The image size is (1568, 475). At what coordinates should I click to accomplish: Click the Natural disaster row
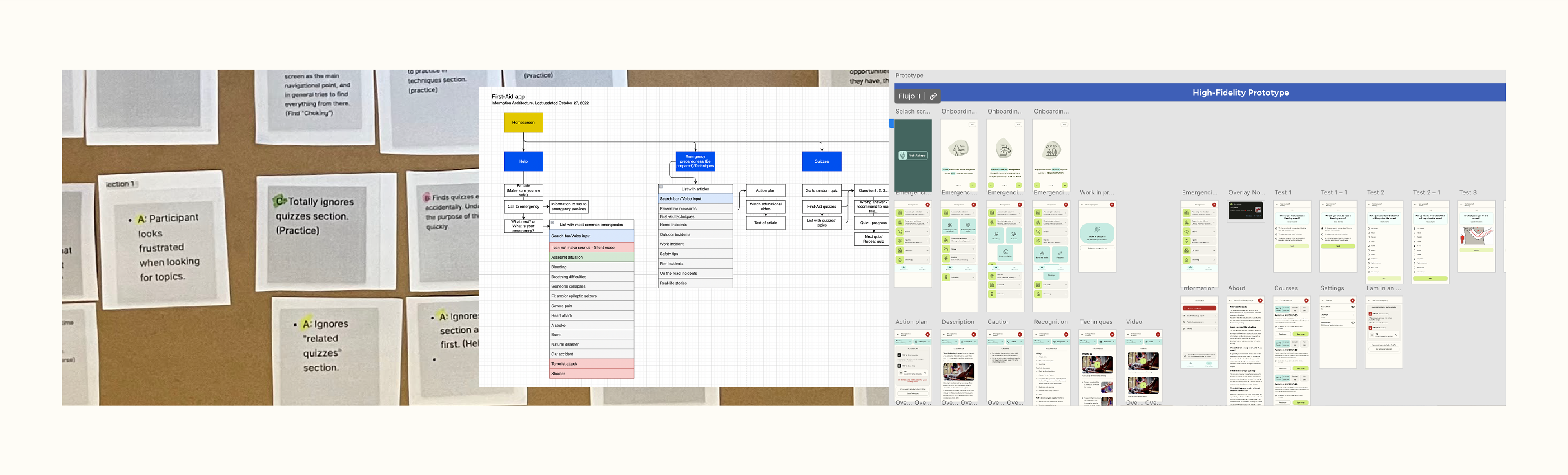click(x=592, y=344)
